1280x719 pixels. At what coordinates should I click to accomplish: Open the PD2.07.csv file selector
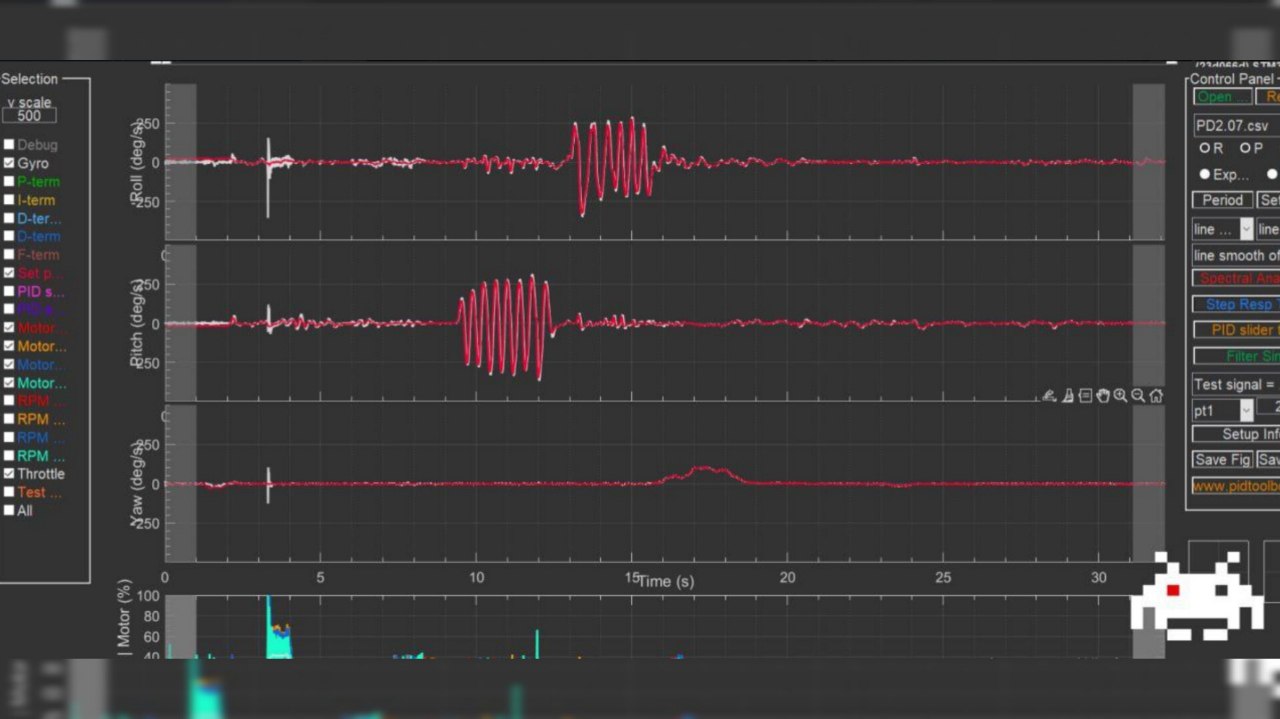click(x=1236, y=126)
